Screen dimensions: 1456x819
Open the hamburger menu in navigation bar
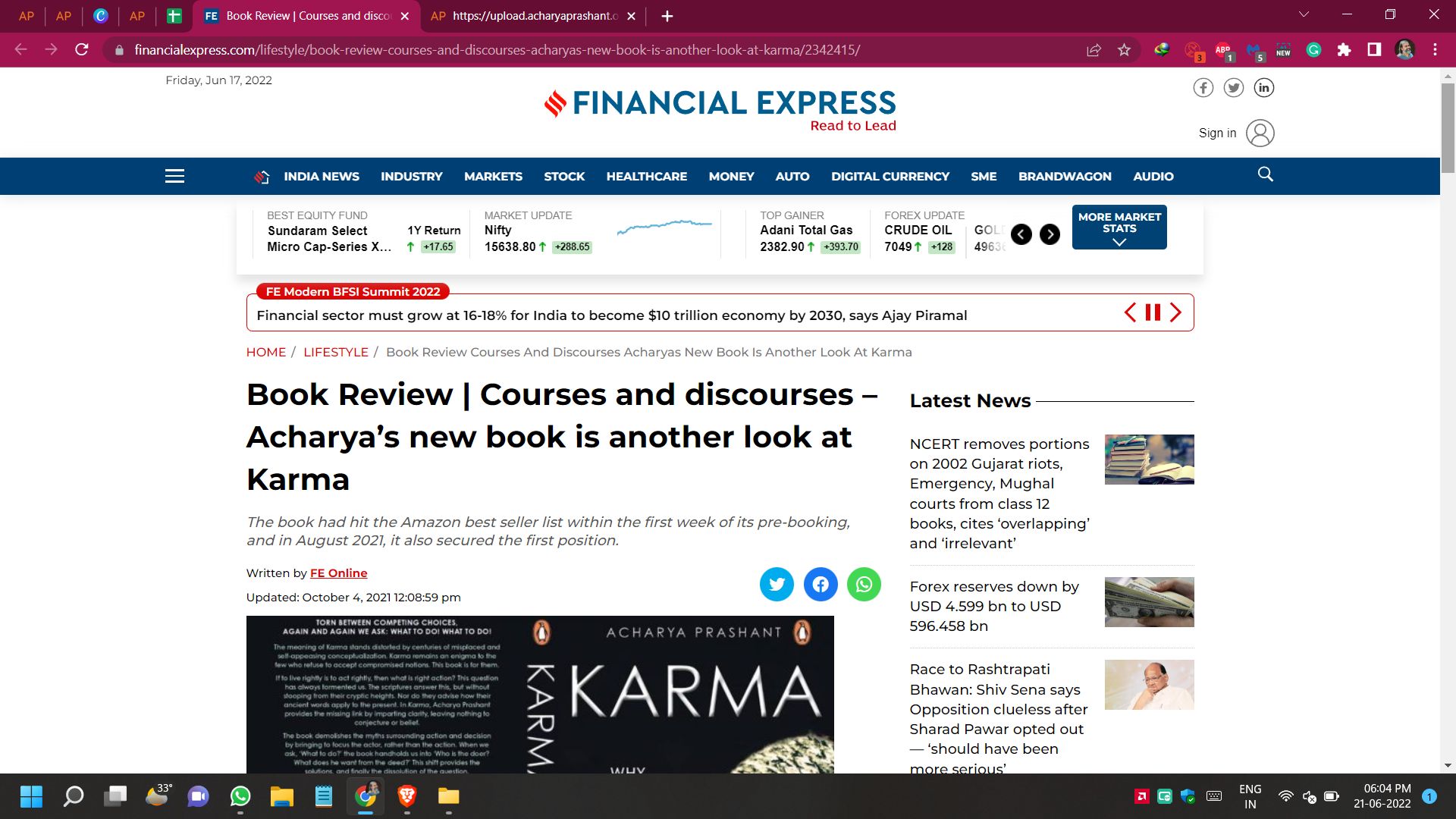(174, 176)
